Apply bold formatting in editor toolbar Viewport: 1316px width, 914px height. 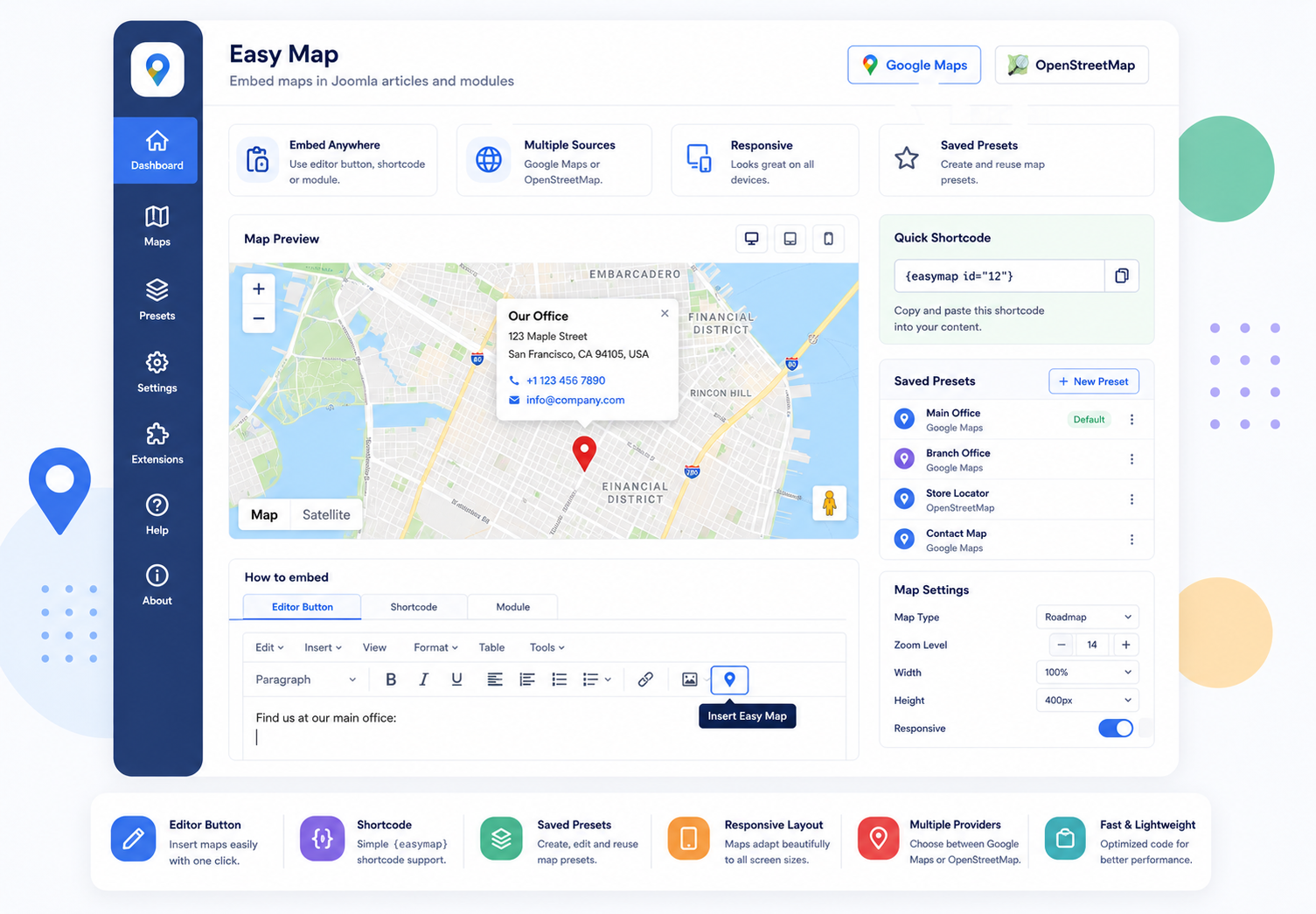point(391,680)
